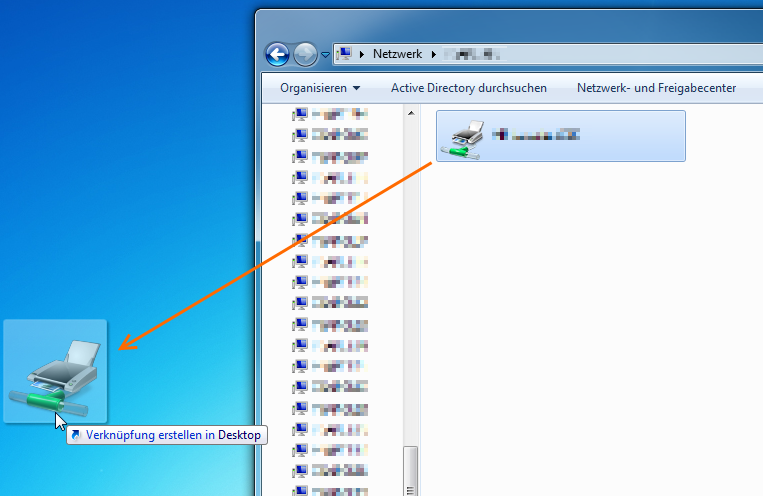Image resolution: width=763 pixels, height=496 pixels.
Task: Open the Organisieren menu
Action: click(x=320, y=88)
